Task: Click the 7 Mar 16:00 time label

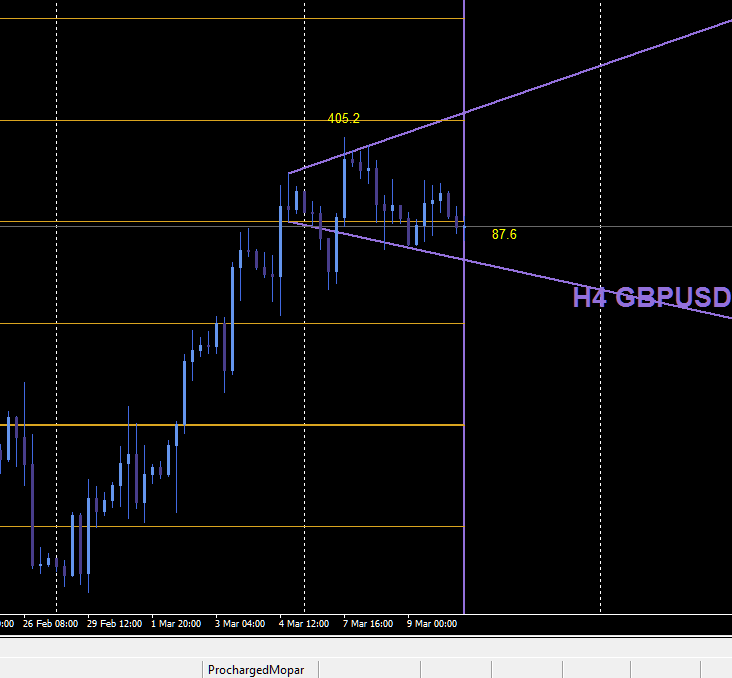Action: tap(368, 624)
